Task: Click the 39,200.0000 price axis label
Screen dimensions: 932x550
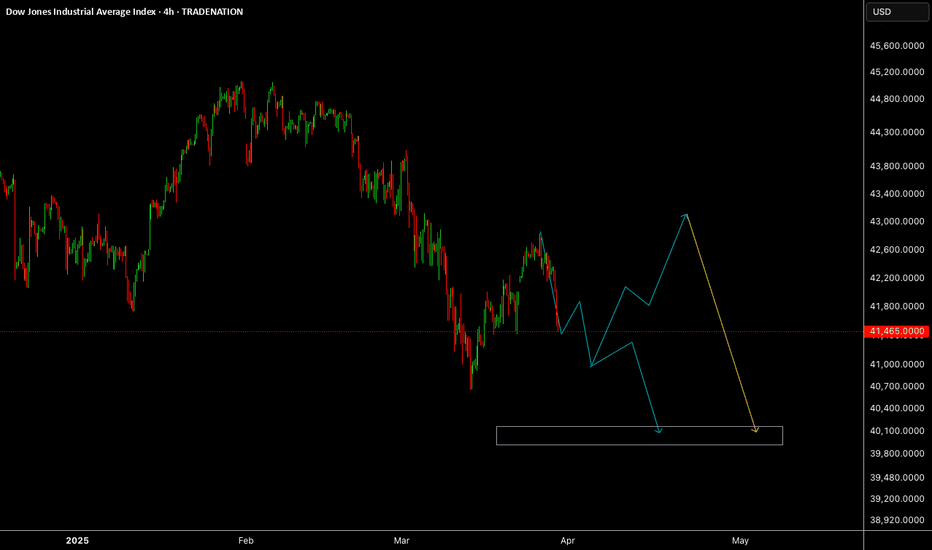Action: pyautogui.click(x=897, y=499)
